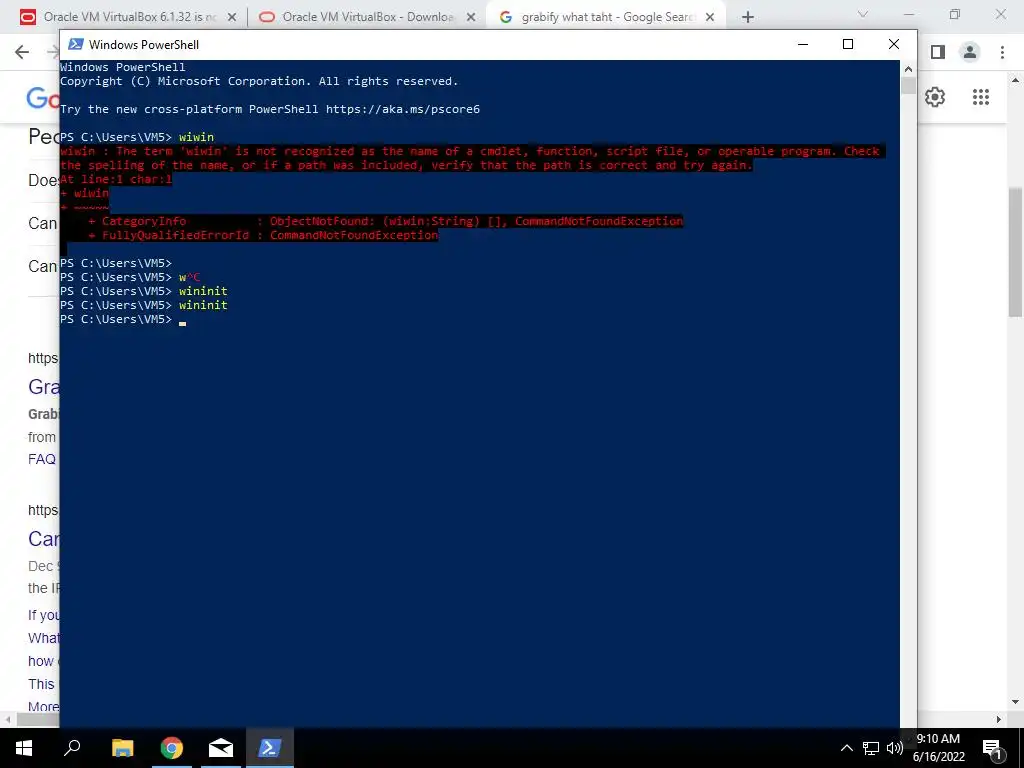Go back in Chrome
This screenshot has height=768, width=1024.
click(x=22, y=52)
